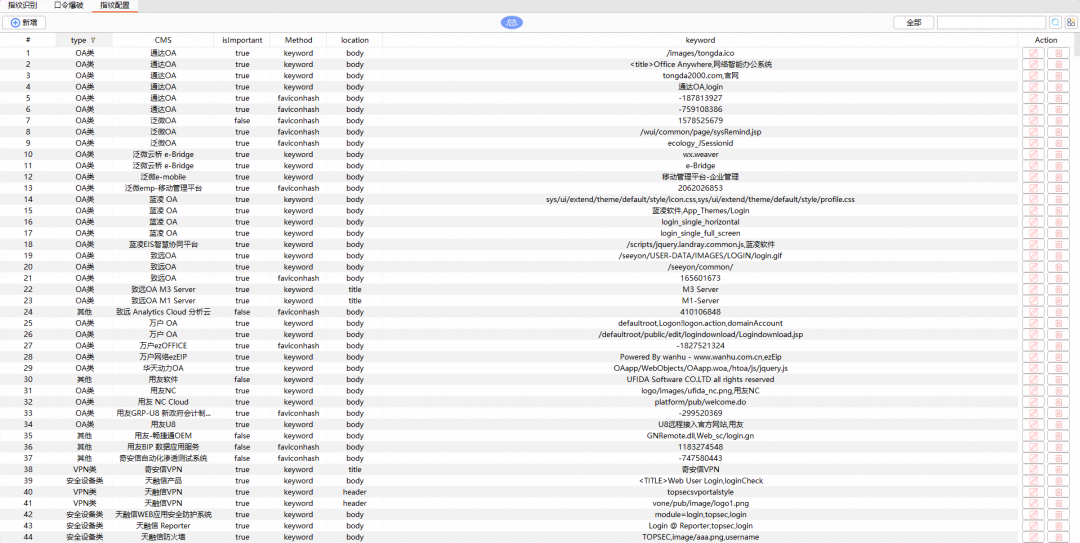Delete row 8 sysRemind.jsp entry
This screenshot has height=543, width=1080.
point(1059,132)
